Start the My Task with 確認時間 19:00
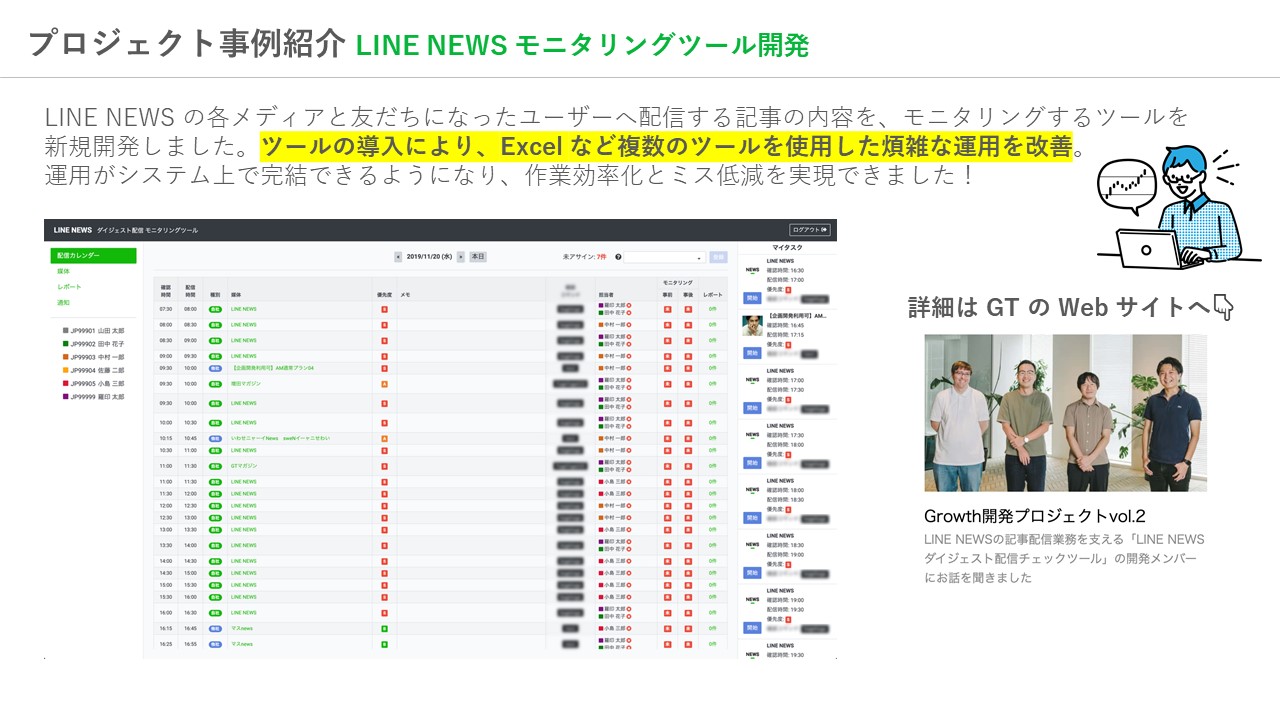The width and height of the screenshot is (1280, 720). (x=752, y=628)
